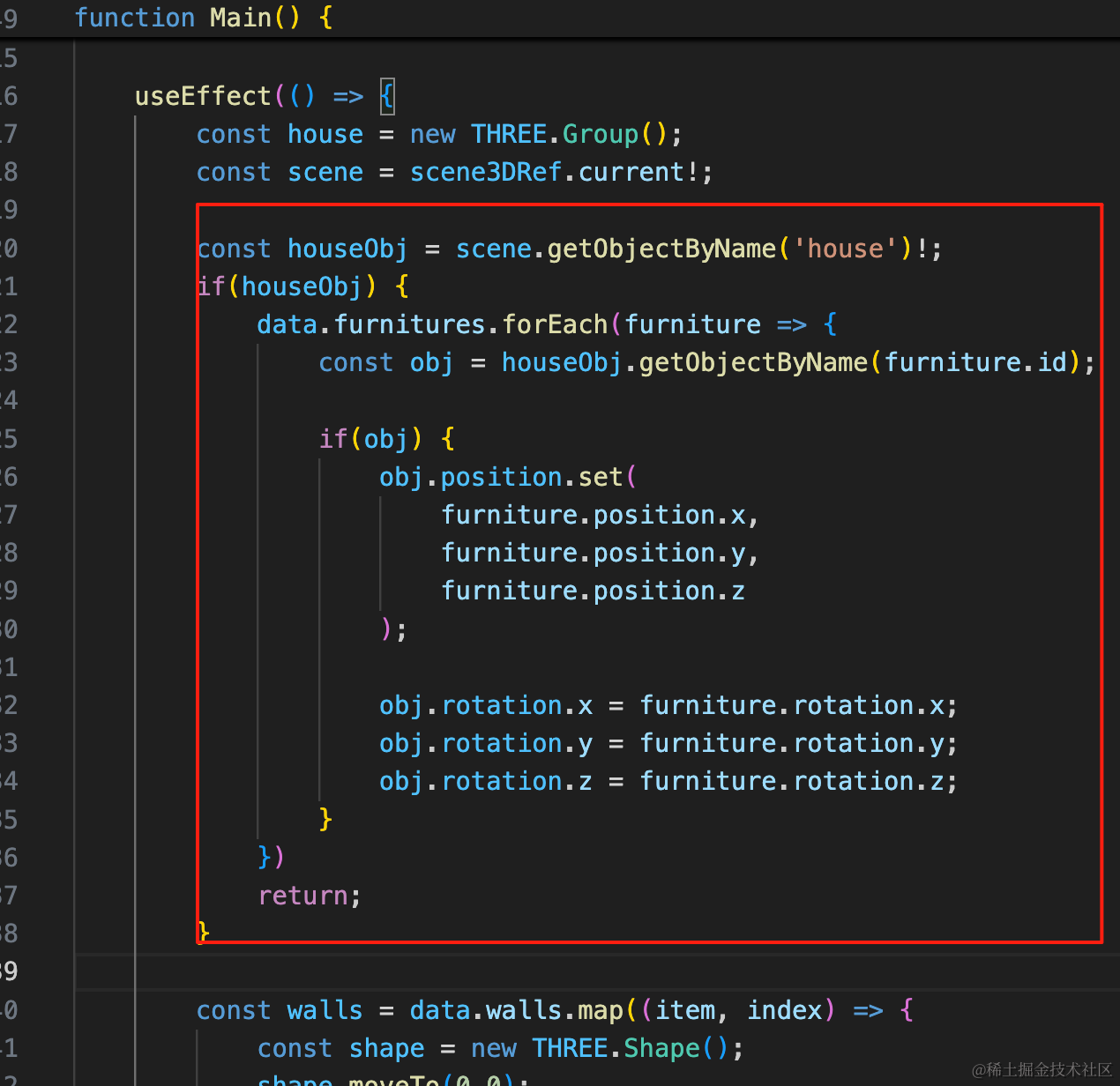Click 'obj.rotation.y' on the assignment's left side
Viewport: 1120px width, 1086px height.
click(486, 743)
